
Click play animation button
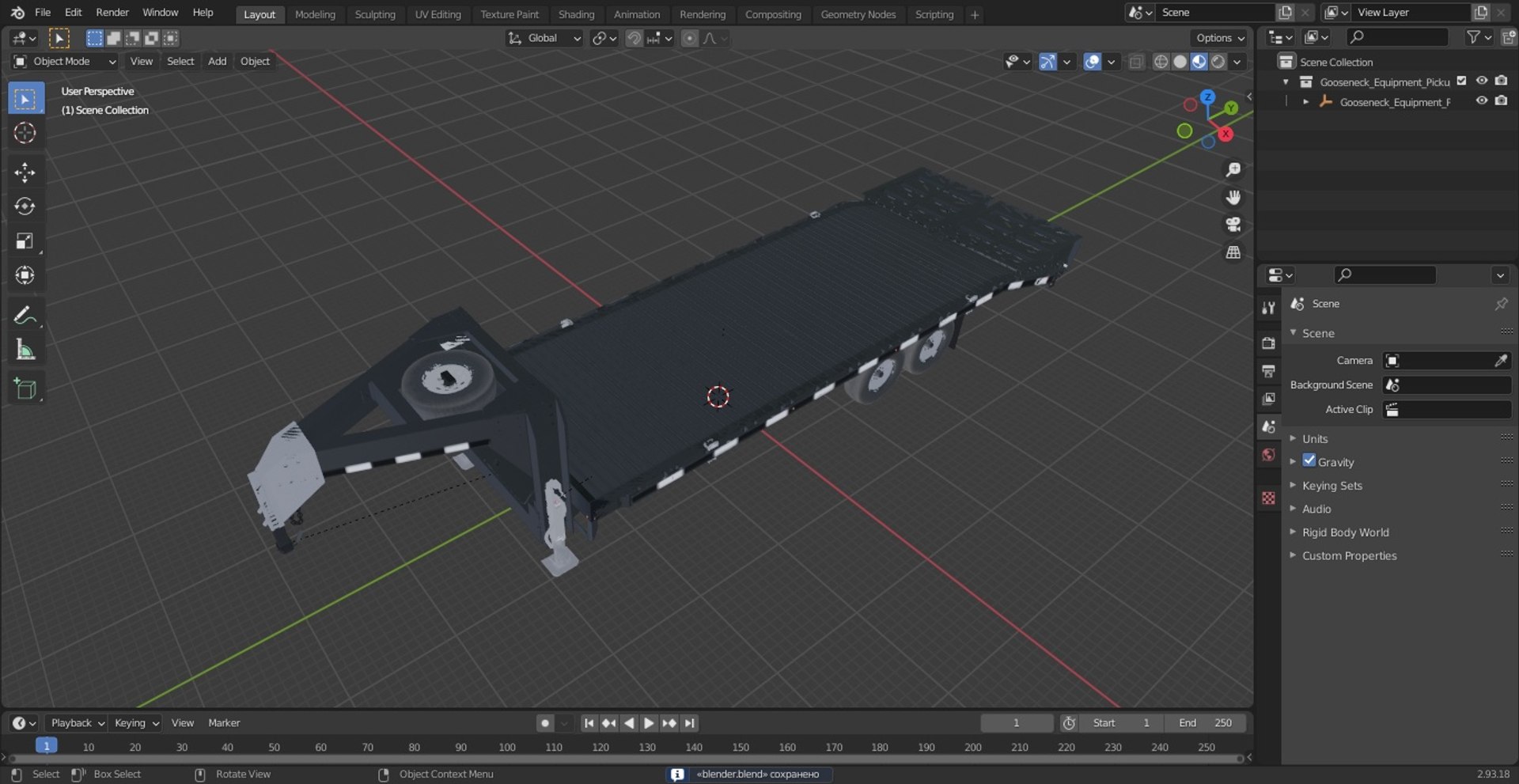pos(649,723)
